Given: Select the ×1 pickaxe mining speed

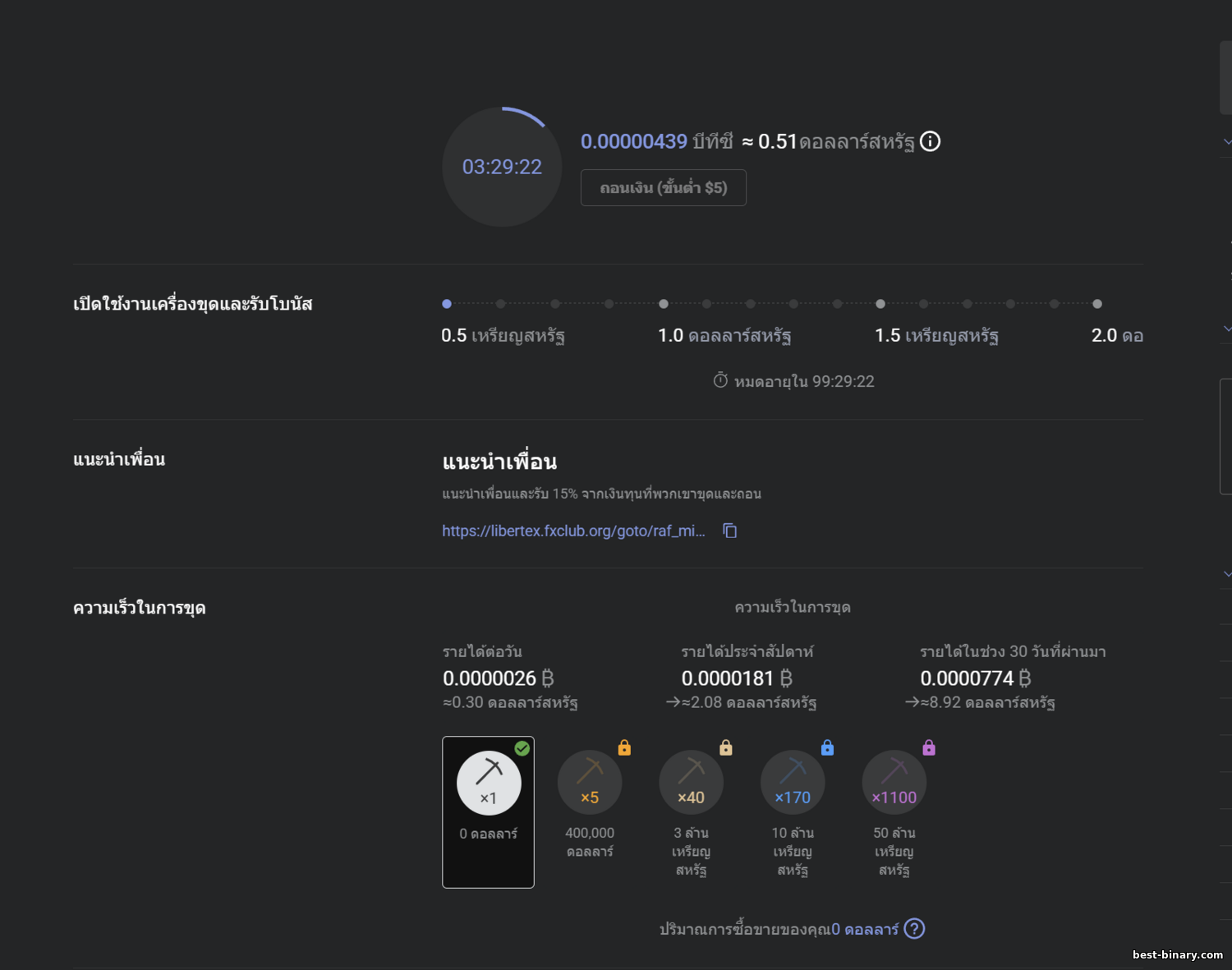Looking at the screenshot, I should point(489,783).
